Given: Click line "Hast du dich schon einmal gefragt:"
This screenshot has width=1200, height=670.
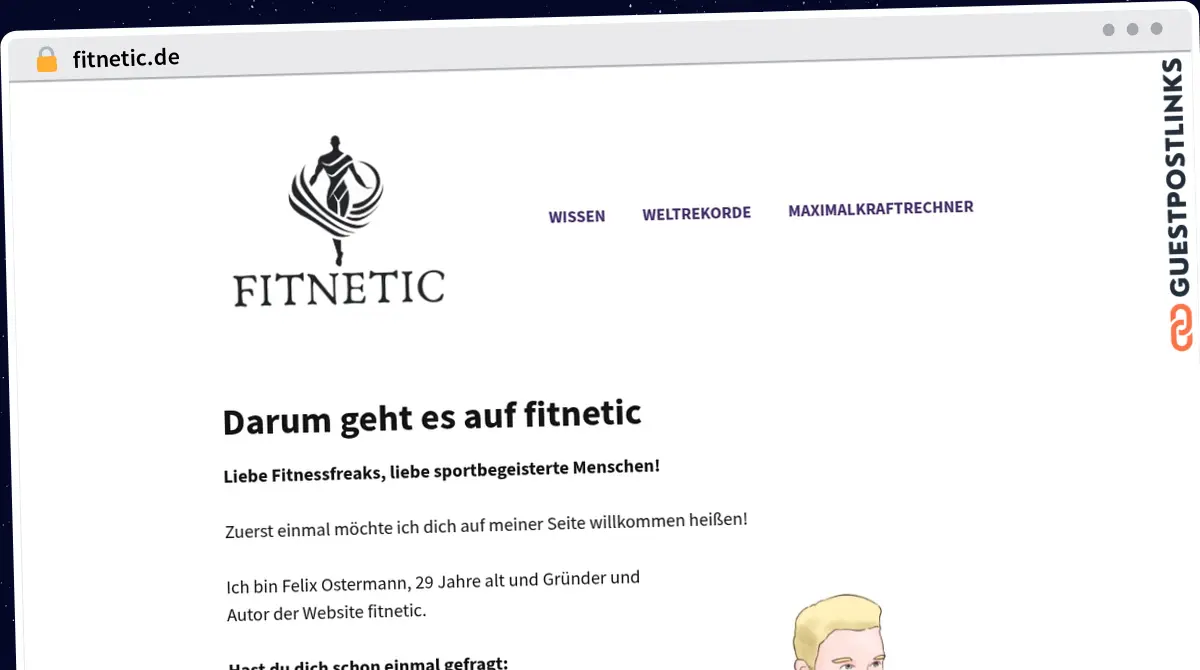Looking at the screenshot, I should [x=369, y=664].
